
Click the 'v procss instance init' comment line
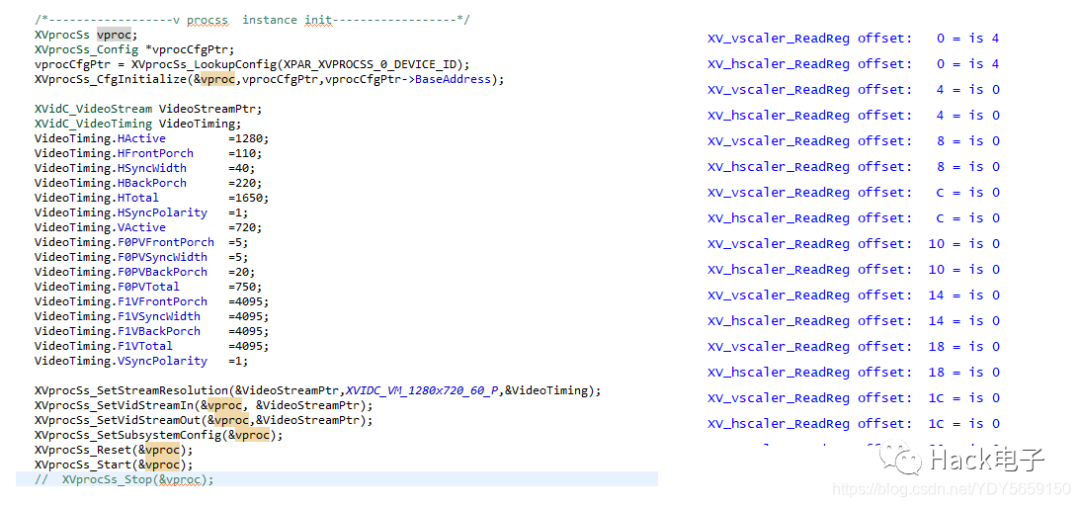click(252, 20)
